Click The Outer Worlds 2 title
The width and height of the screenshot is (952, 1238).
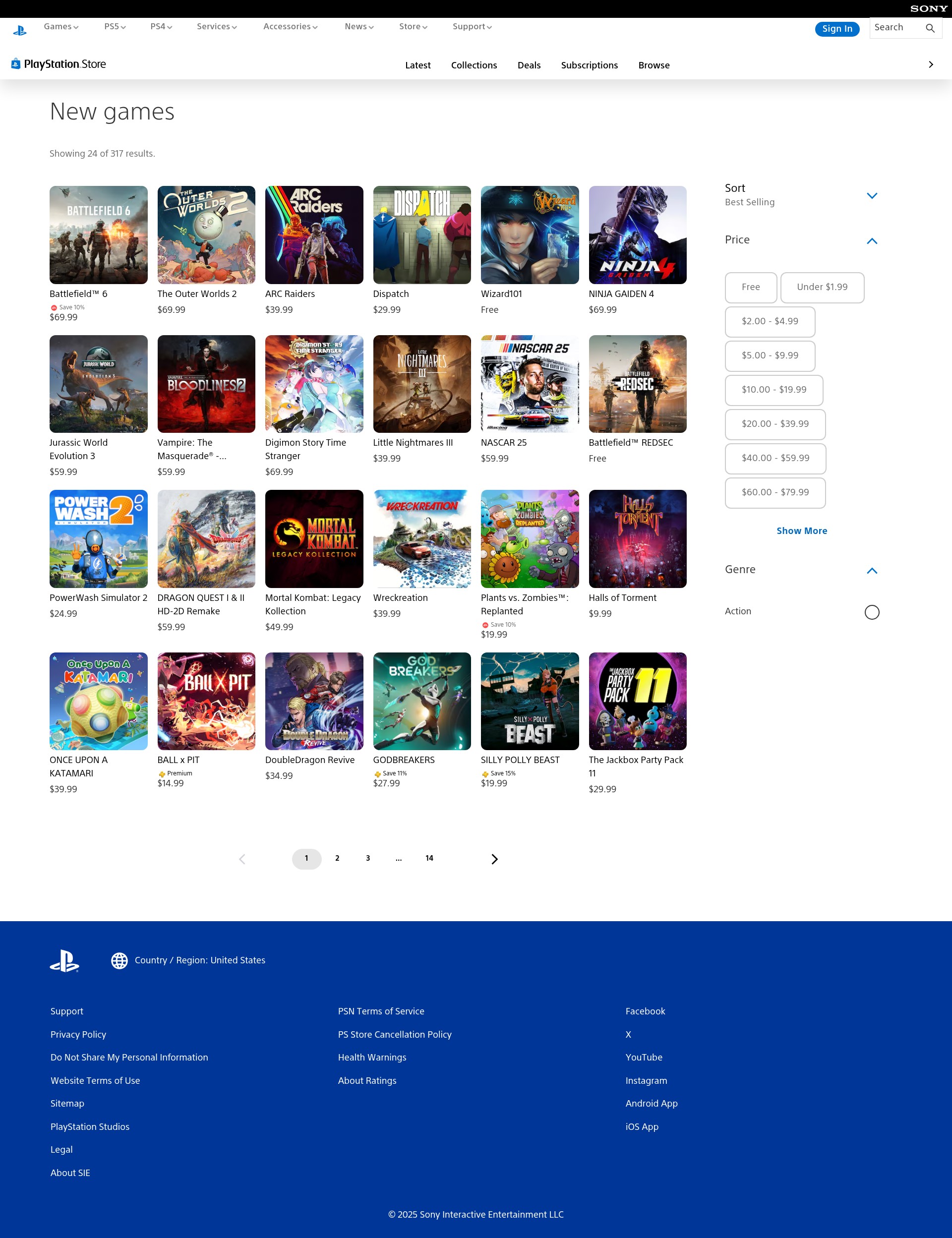[x=197, y=294]
